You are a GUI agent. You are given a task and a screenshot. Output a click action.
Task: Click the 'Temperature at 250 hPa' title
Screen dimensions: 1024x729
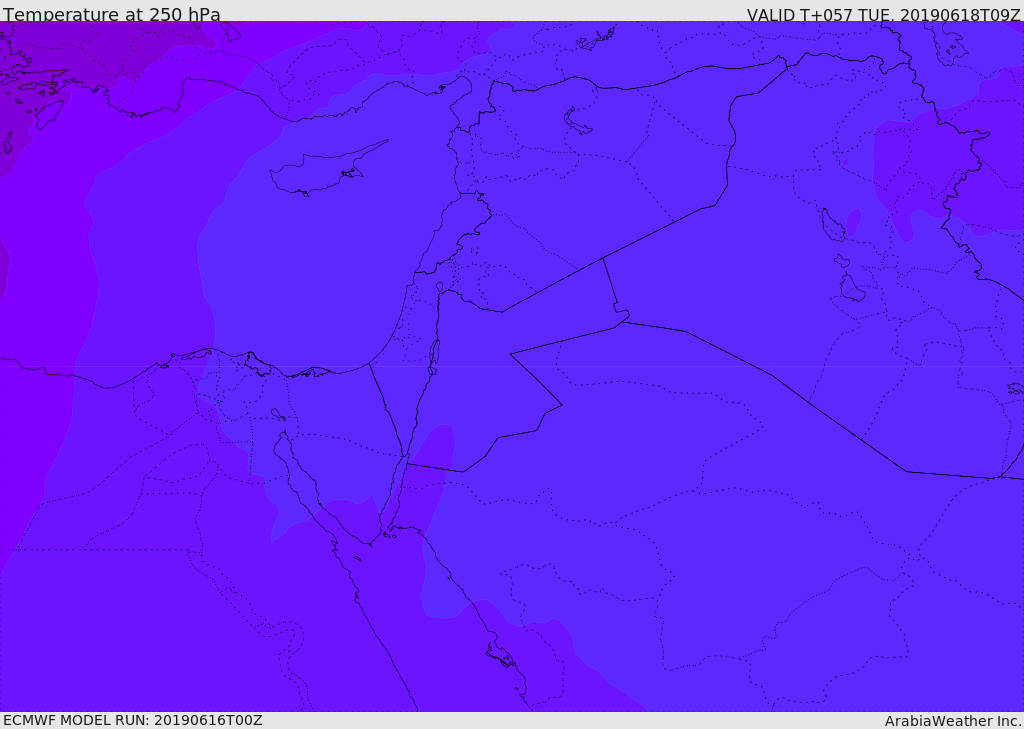coord(112,14)
